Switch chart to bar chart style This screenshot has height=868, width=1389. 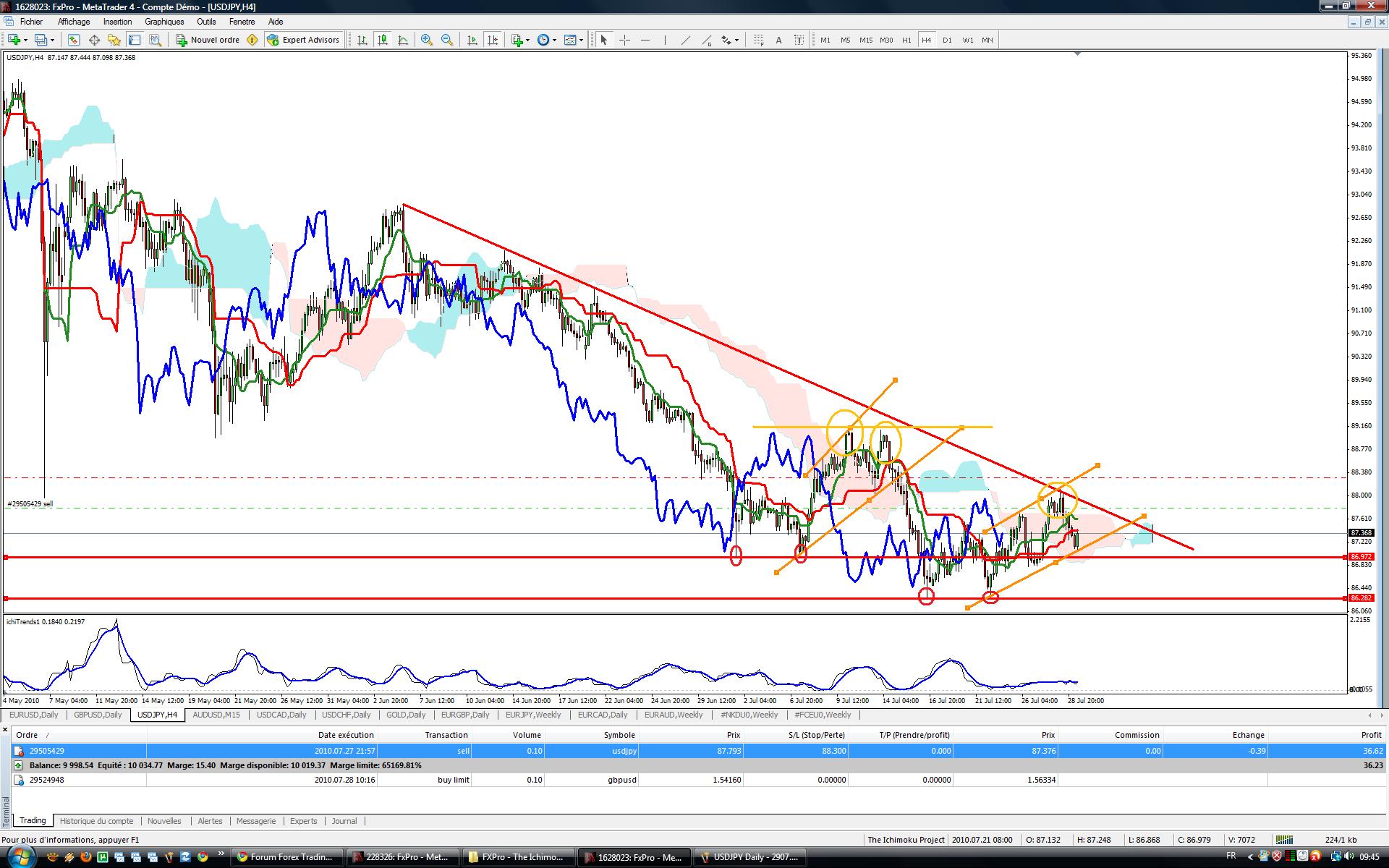click(x=362, y=40)
